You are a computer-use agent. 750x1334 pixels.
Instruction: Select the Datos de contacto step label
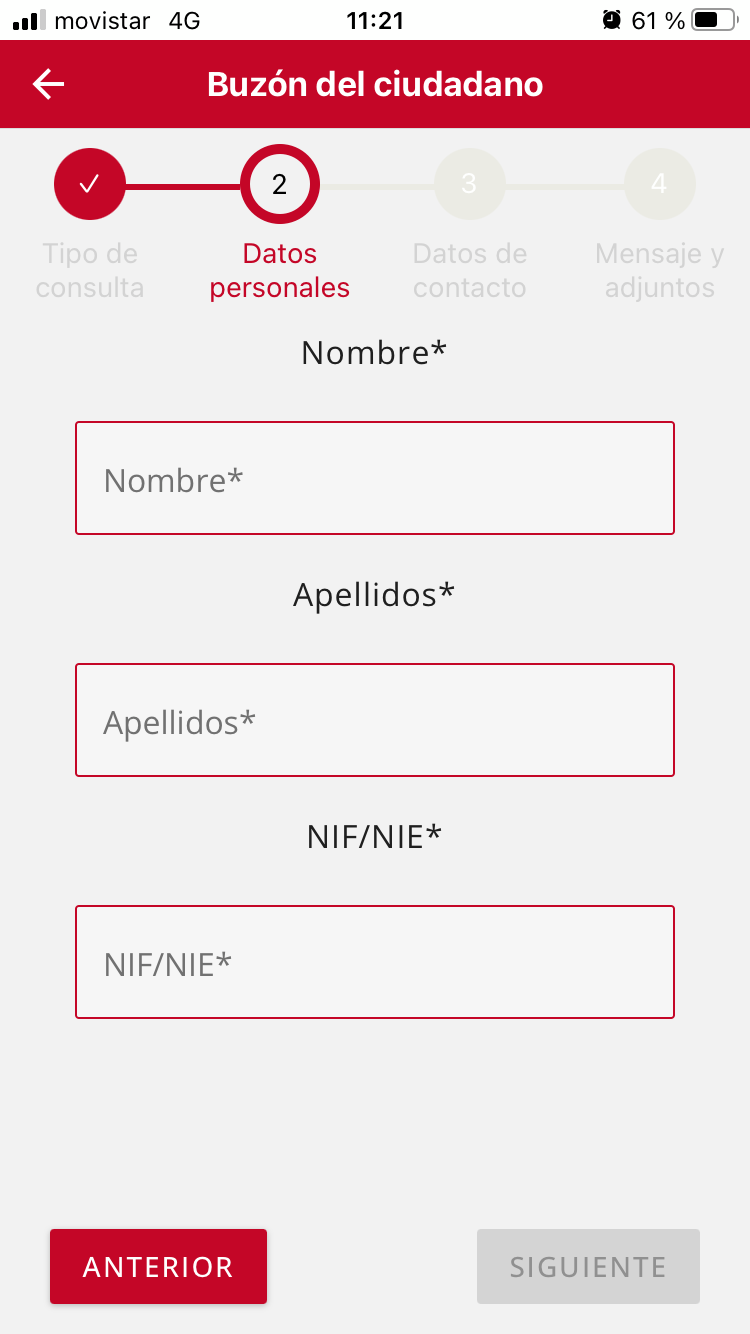pos(469,270)
